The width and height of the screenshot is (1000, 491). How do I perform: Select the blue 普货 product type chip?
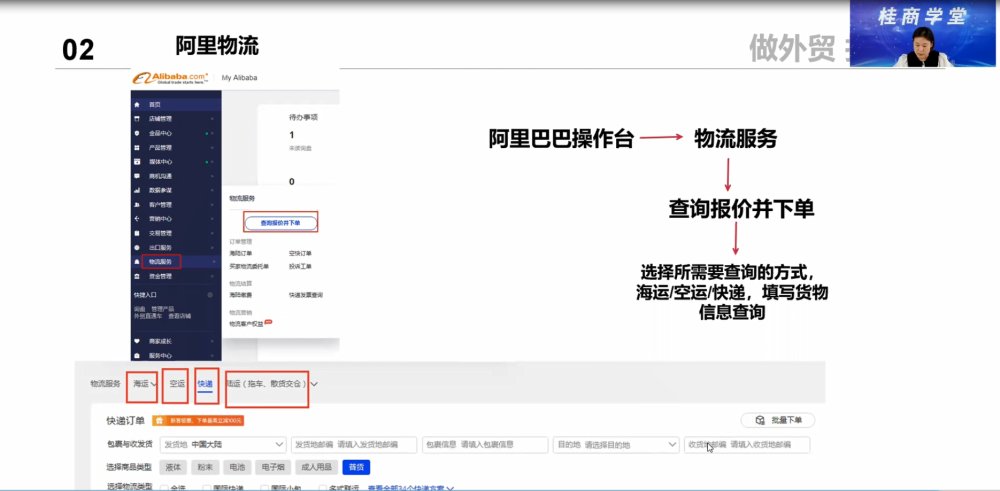pyautogui.click(x=356, y=467)
